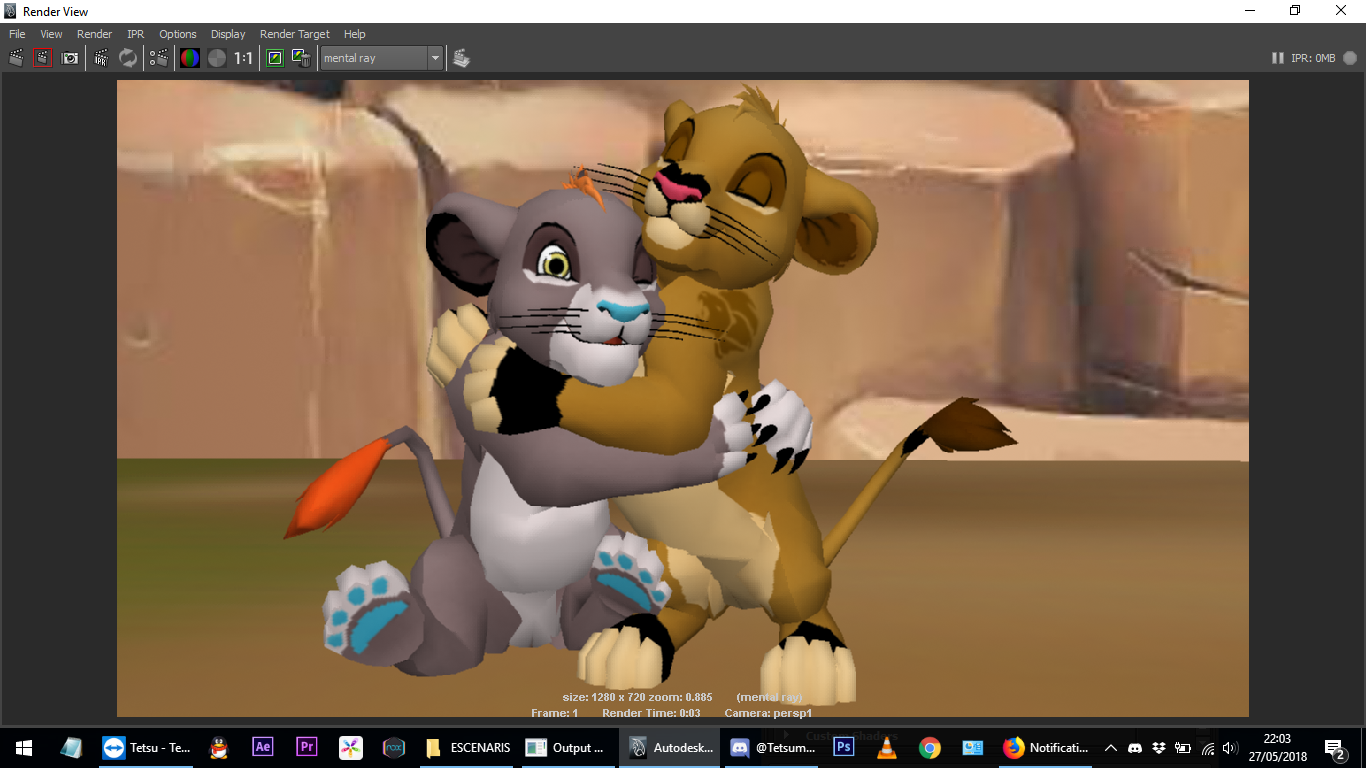Click the Render Region icon with red border
Screen dimensions: 1366x768
42,58
